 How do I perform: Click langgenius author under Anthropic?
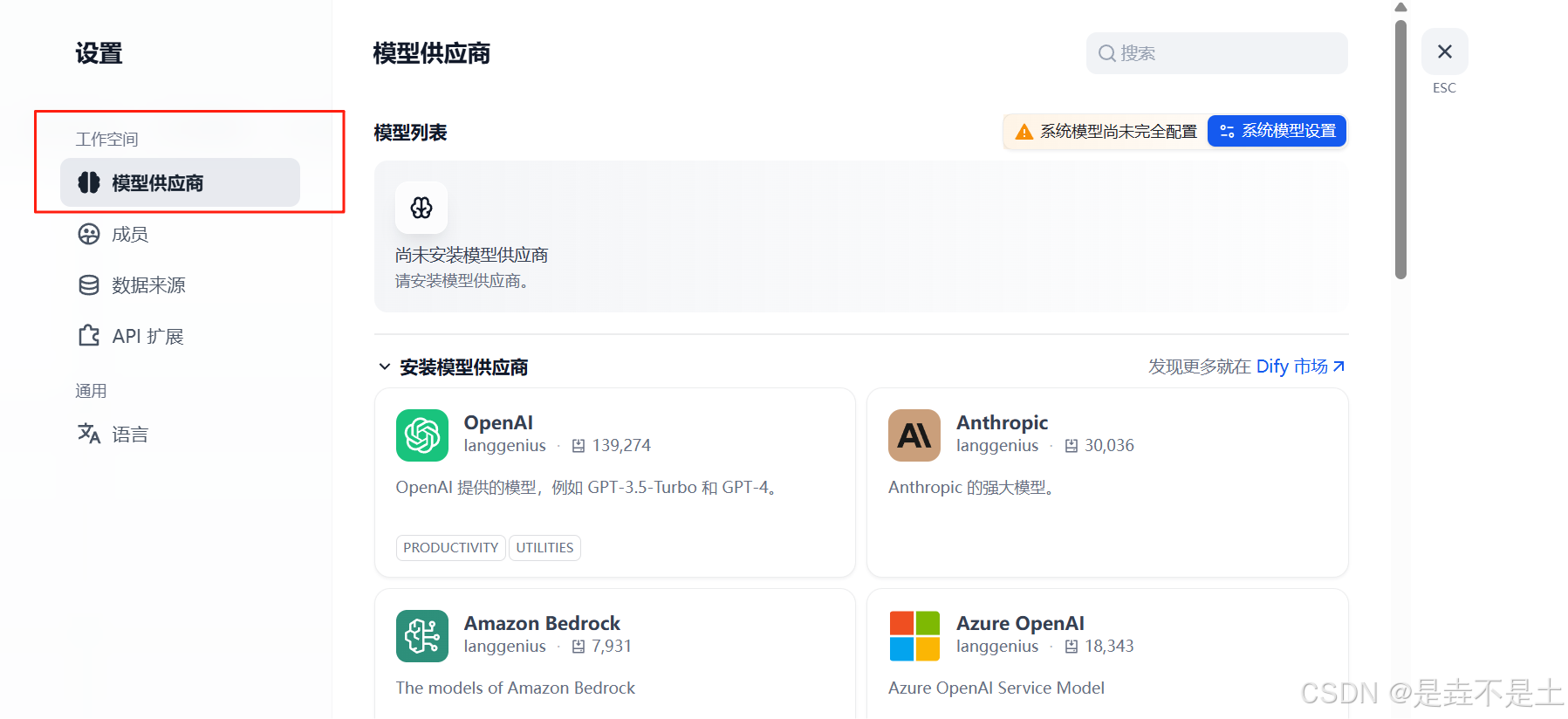pos(997,446)
